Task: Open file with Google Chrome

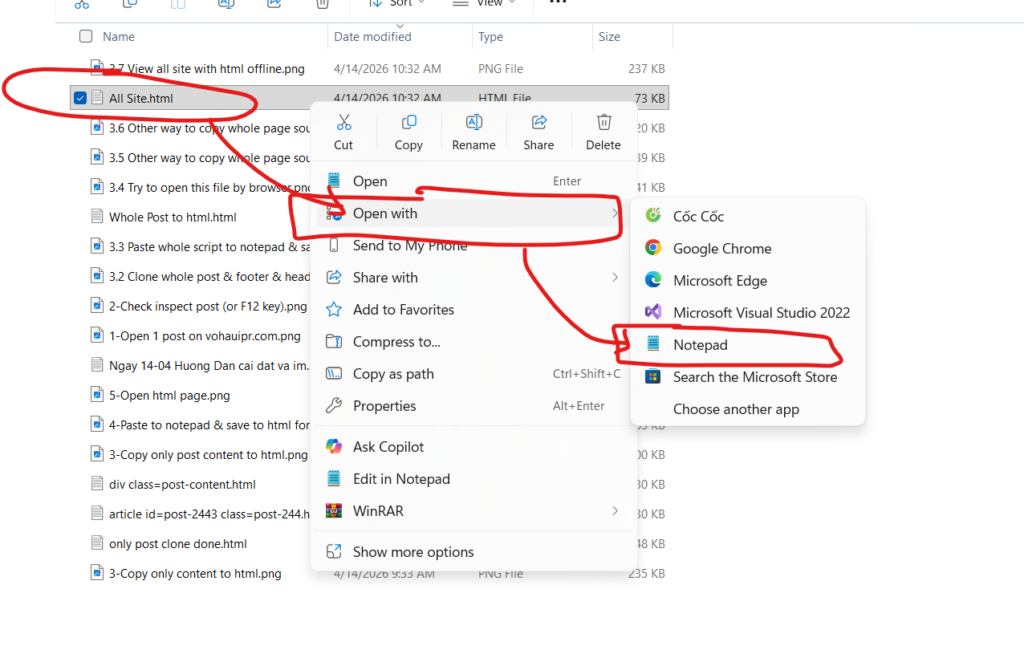Action: (x=721, y=249)
